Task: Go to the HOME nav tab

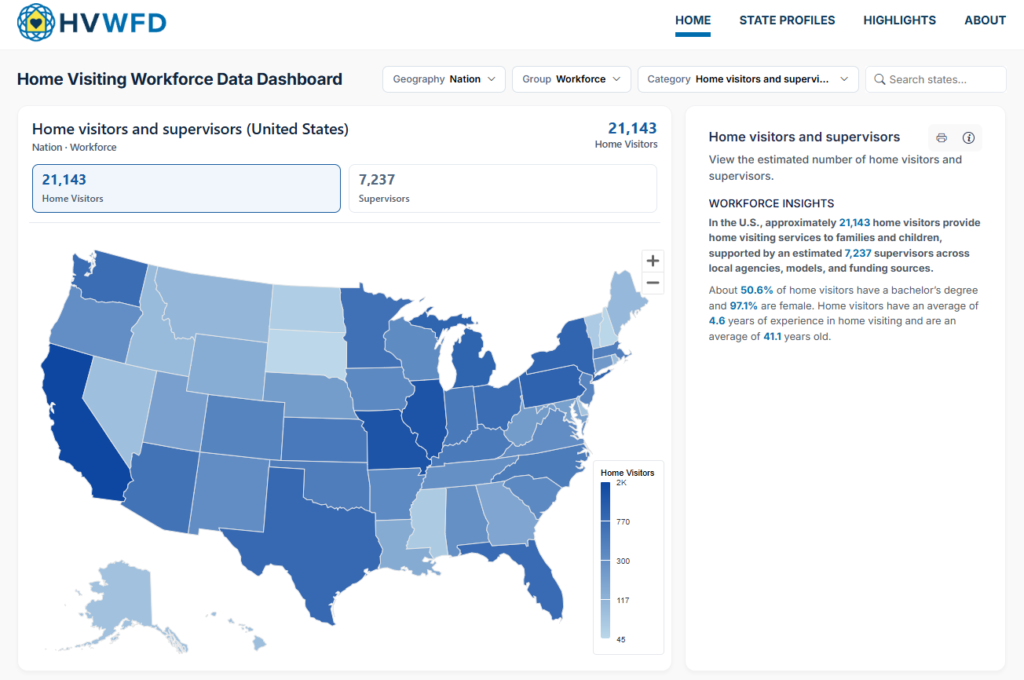Action: coord(693,20)
